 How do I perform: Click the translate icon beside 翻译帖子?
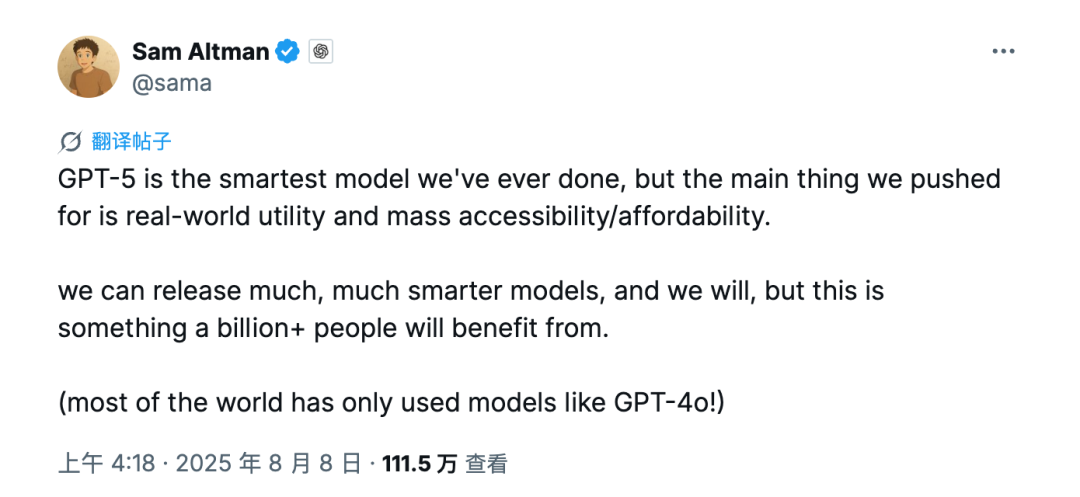coord(70,141)
